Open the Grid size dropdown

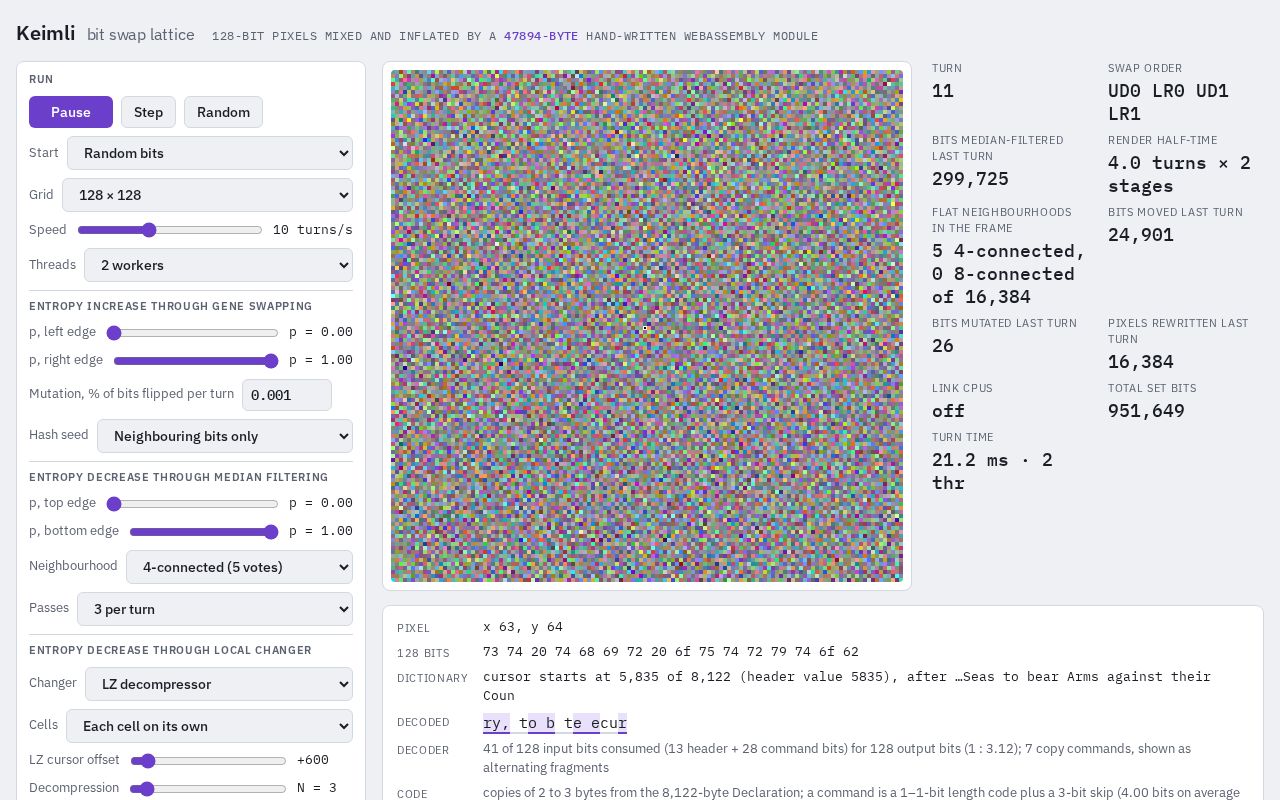pos(207,195)
